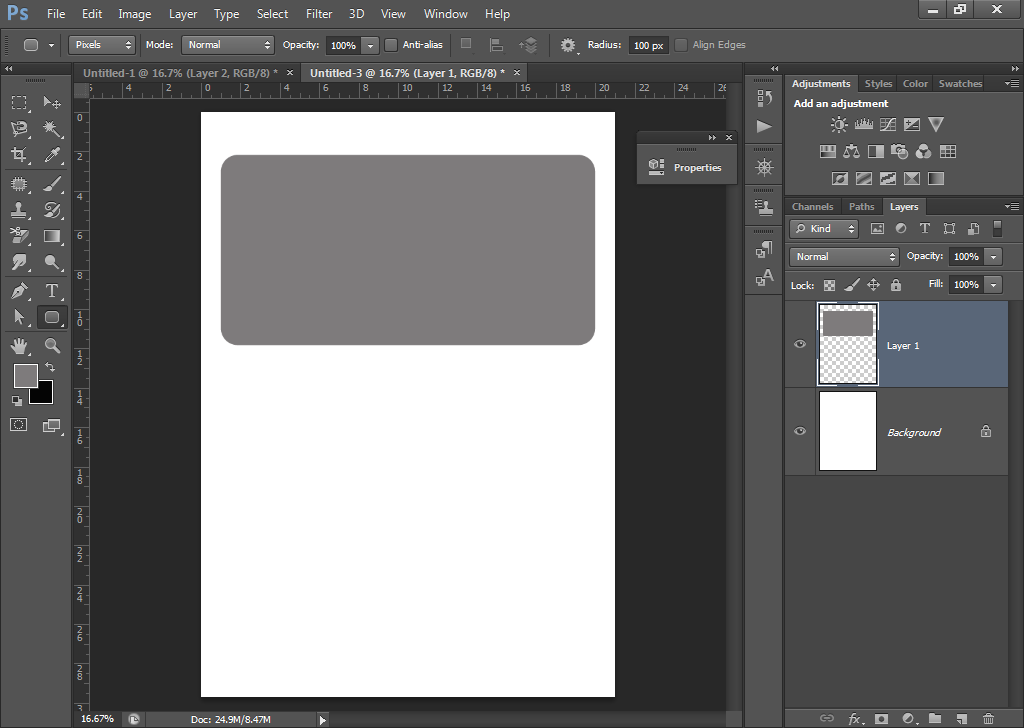This screenshot has width=1024, height=728.
Task: Select the Eyedropper tool
Action: click(x=52, y=155)
